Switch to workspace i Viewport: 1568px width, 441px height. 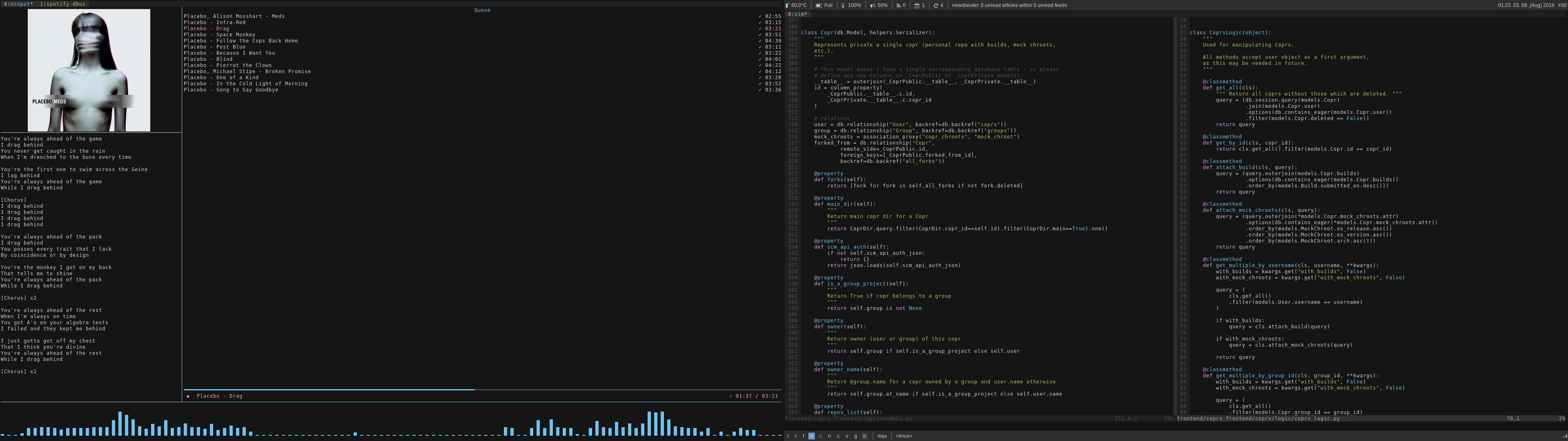[x=788, y=436]
